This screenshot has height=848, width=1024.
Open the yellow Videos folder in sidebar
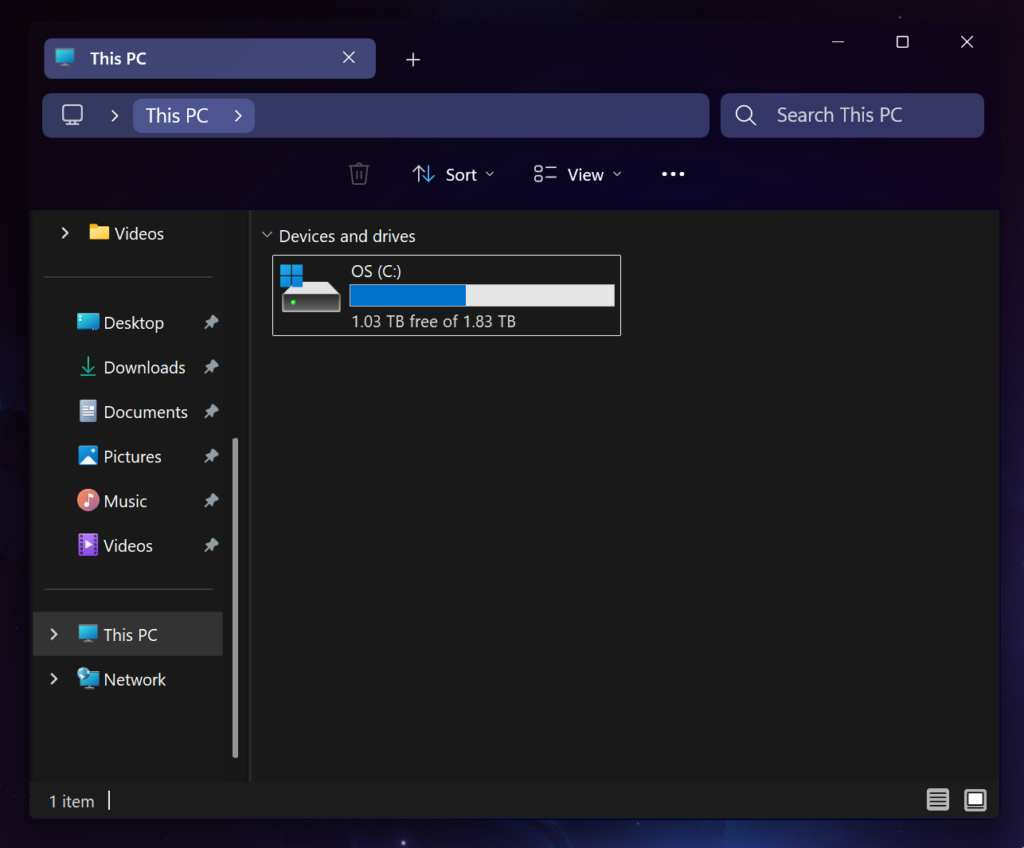pos(126,233)
